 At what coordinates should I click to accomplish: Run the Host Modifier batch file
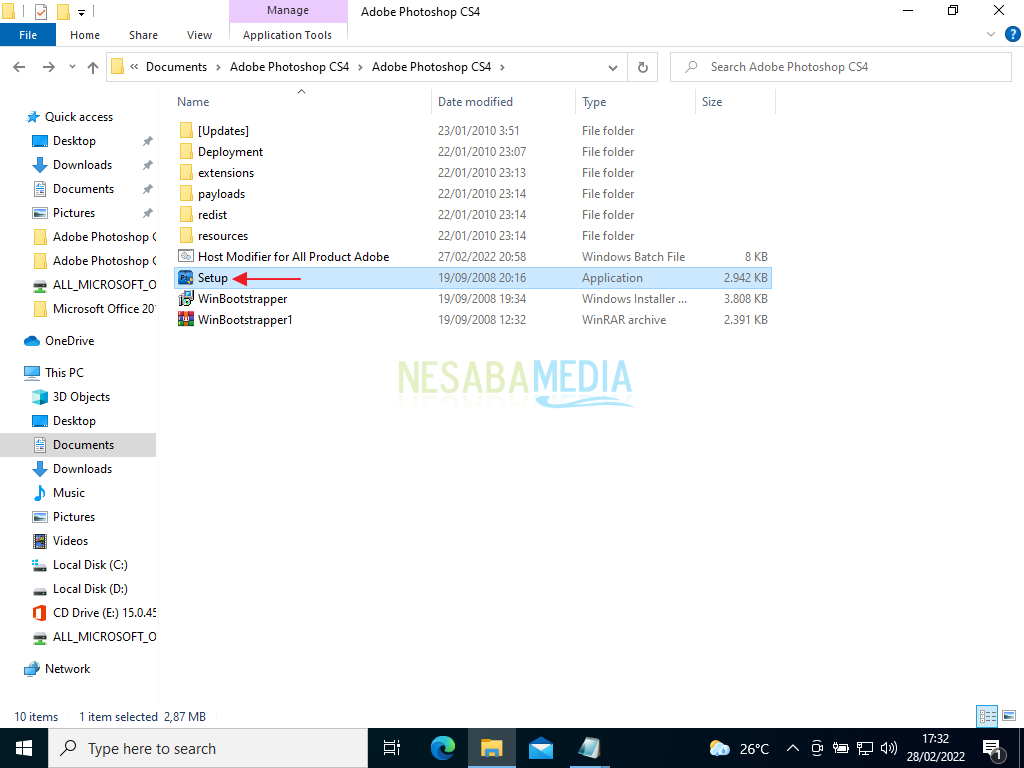point(294,256)
